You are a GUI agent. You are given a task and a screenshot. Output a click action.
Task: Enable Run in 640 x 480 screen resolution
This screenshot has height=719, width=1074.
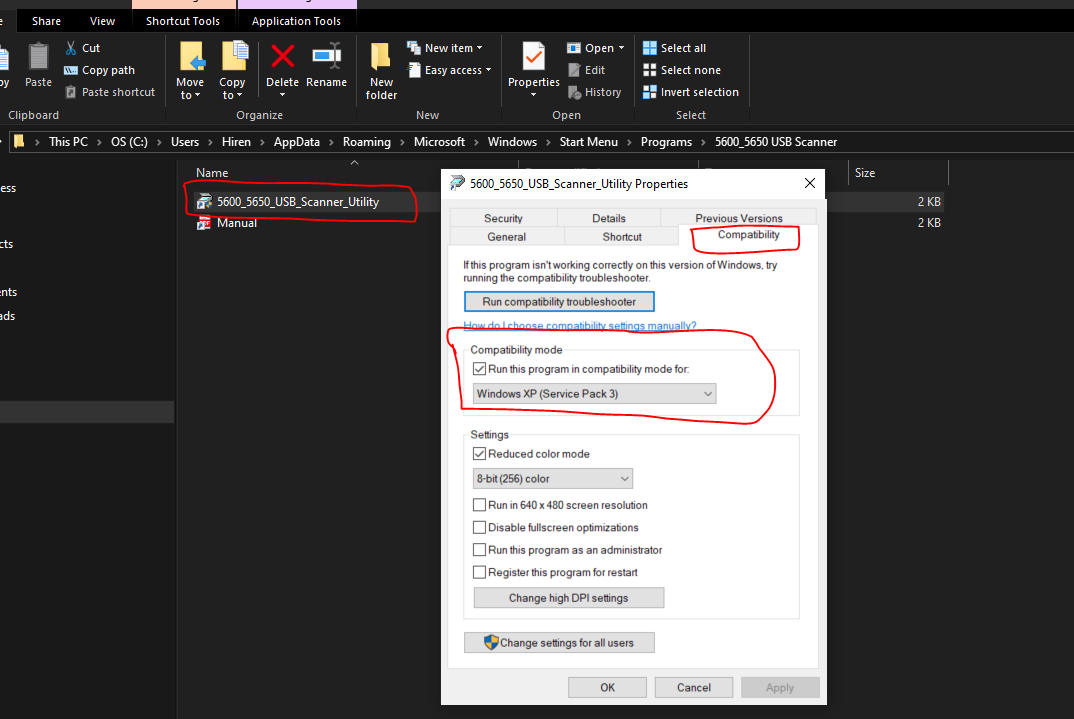[479, 505]
